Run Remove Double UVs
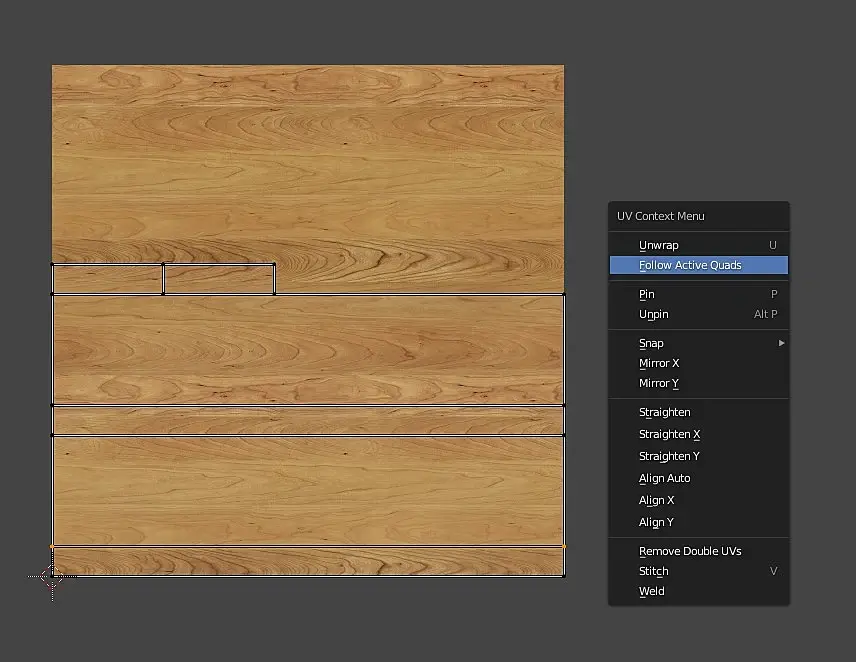The width and height of the screenshot is (856, 662). [690, 551]
